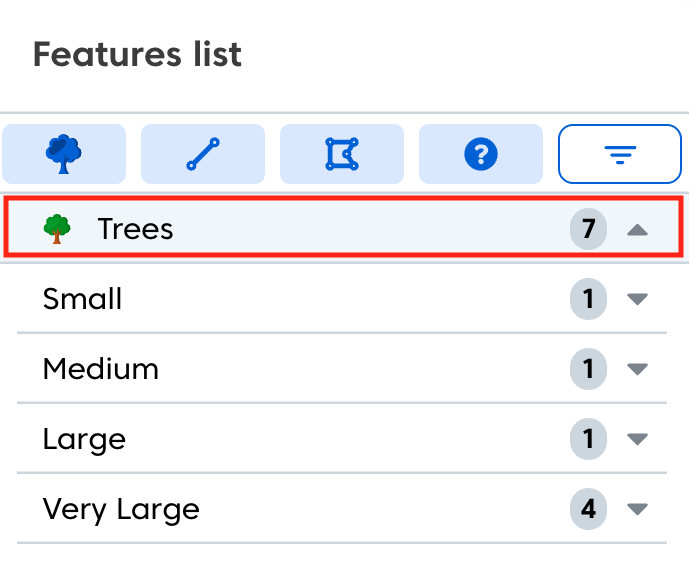Screen dimensions: 689x573
Task: Expand the Medium category arrow
Action: tap(637, 369)
